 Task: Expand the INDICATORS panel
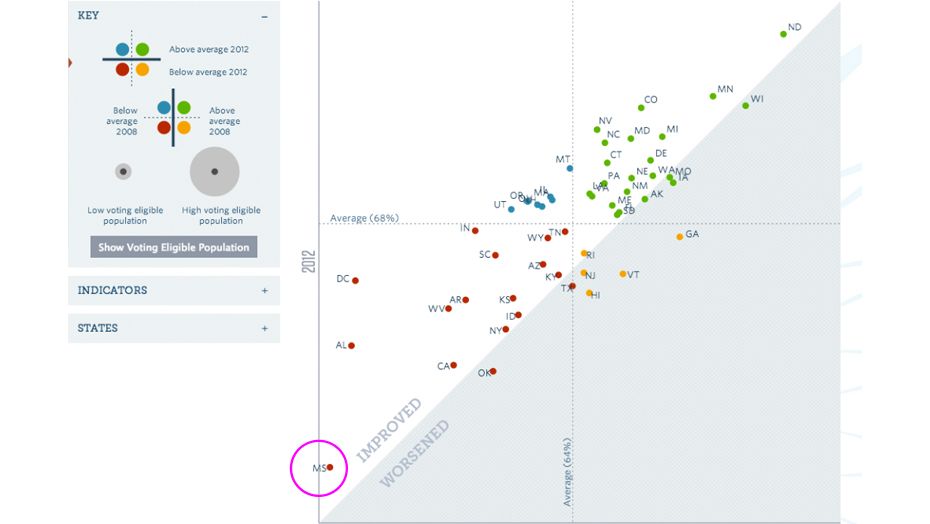(265, 291)
